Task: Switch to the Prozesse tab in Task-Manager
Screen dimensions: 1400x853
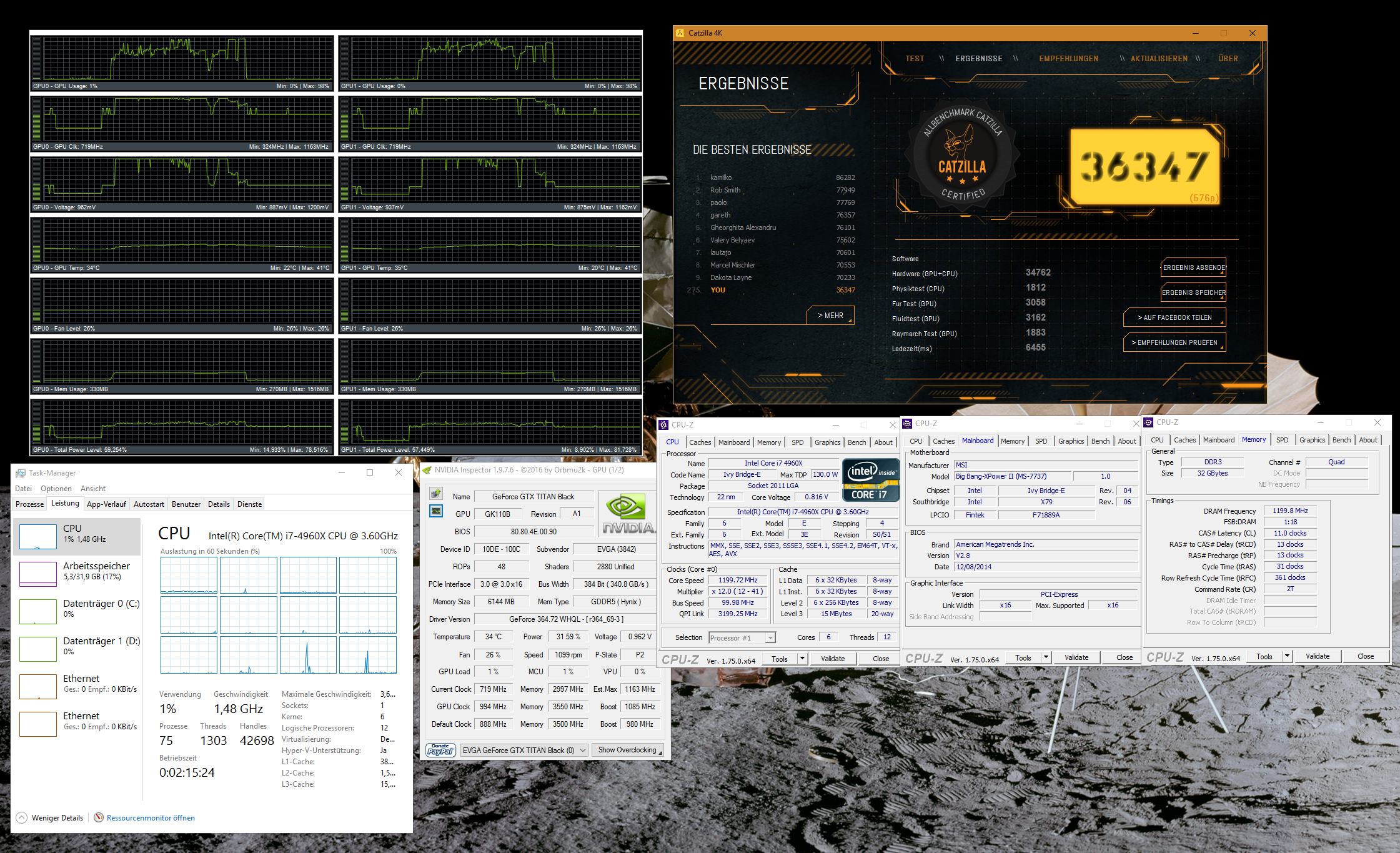Action: click(x=30, y=504)
